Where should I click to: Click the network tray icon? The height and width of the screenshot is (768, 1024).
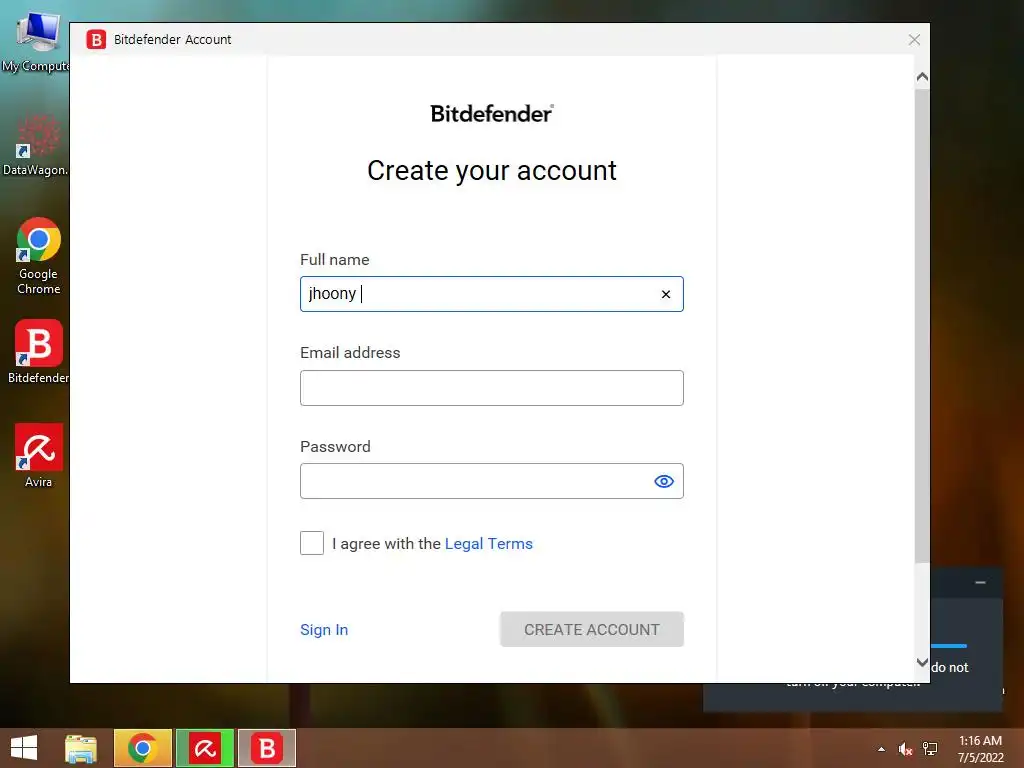click(x=930, y=749)
